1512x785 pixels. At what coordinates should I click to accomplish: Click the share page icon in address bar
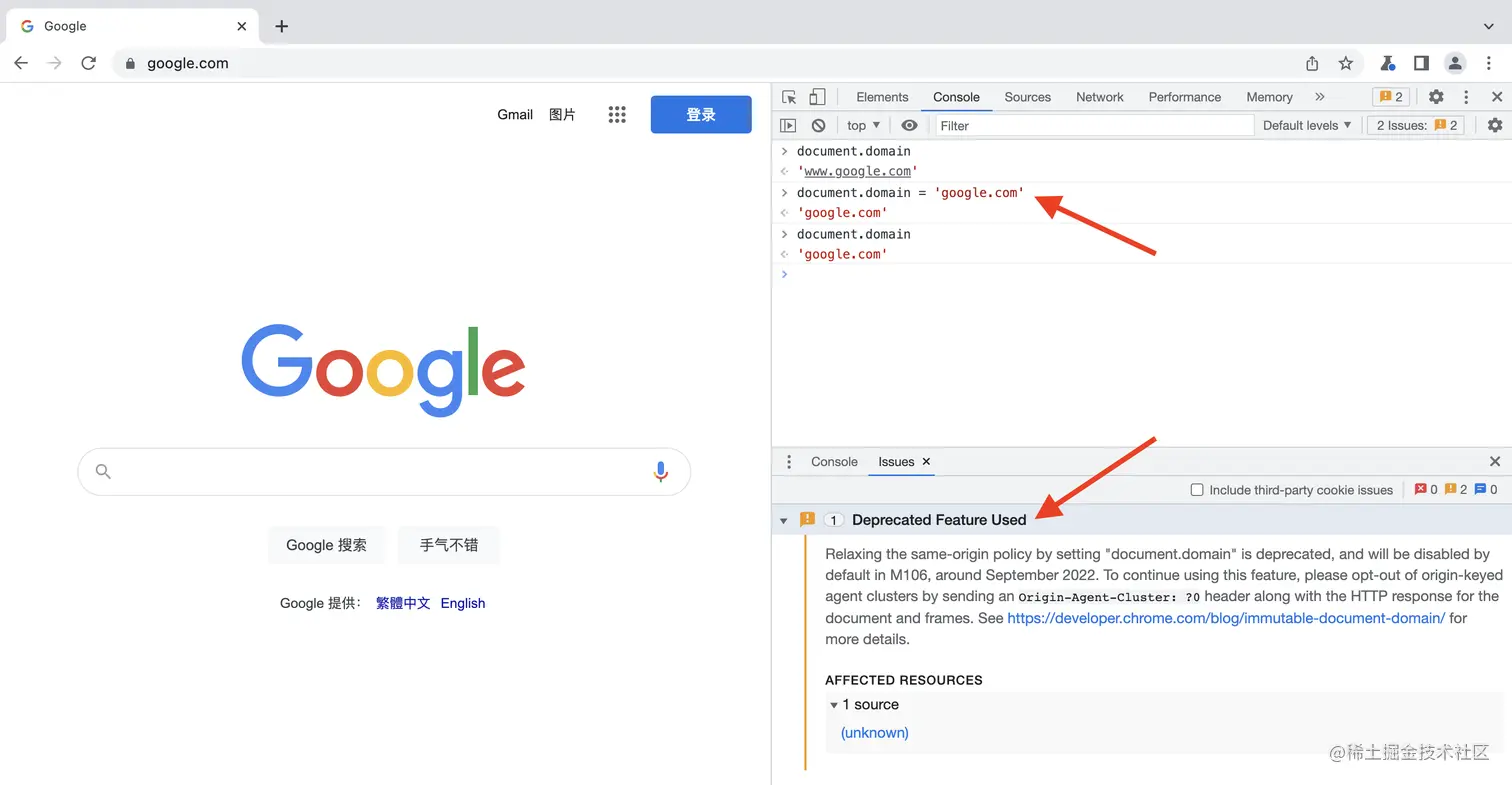pyautogui.click(x=1312, y=63)
